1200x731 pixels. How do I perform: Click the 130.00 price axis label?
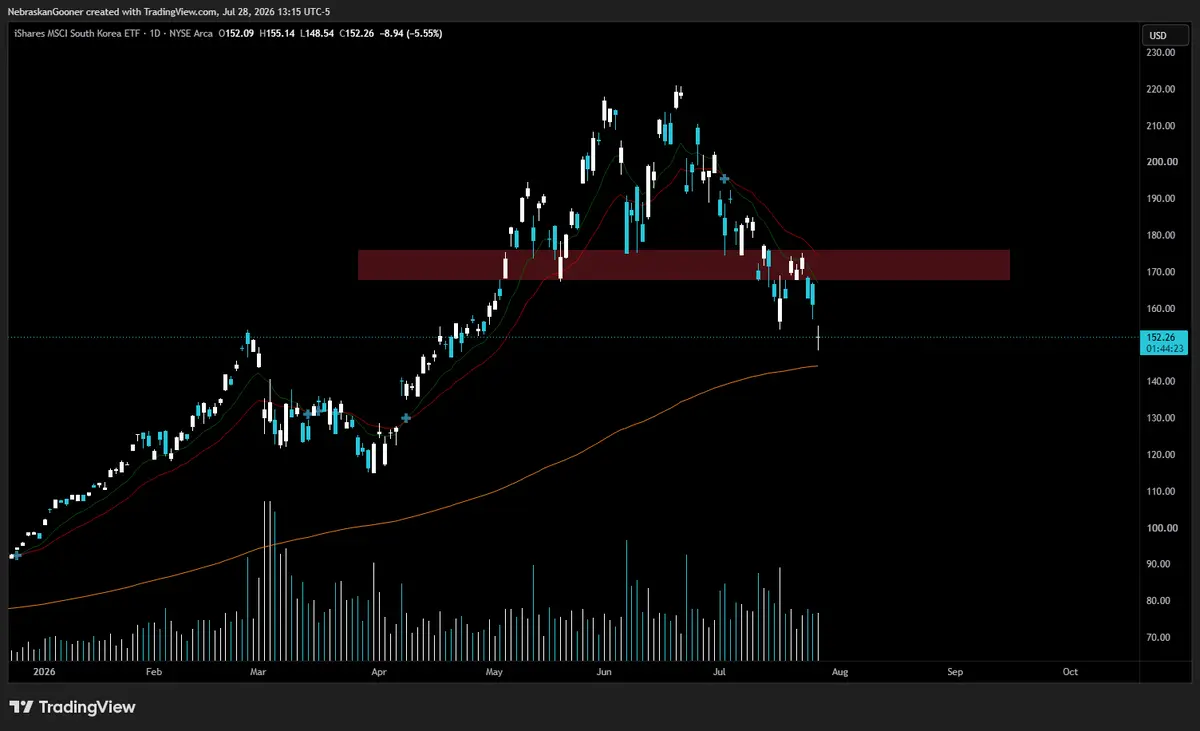point(1160,418)
